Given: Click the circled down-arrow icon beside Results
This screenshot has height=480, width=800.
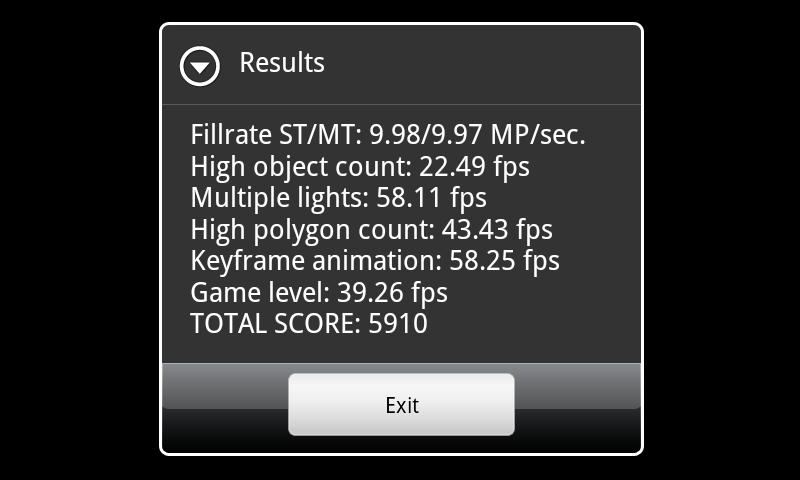Looking at the screenshot, I should [x=199, y=66].
